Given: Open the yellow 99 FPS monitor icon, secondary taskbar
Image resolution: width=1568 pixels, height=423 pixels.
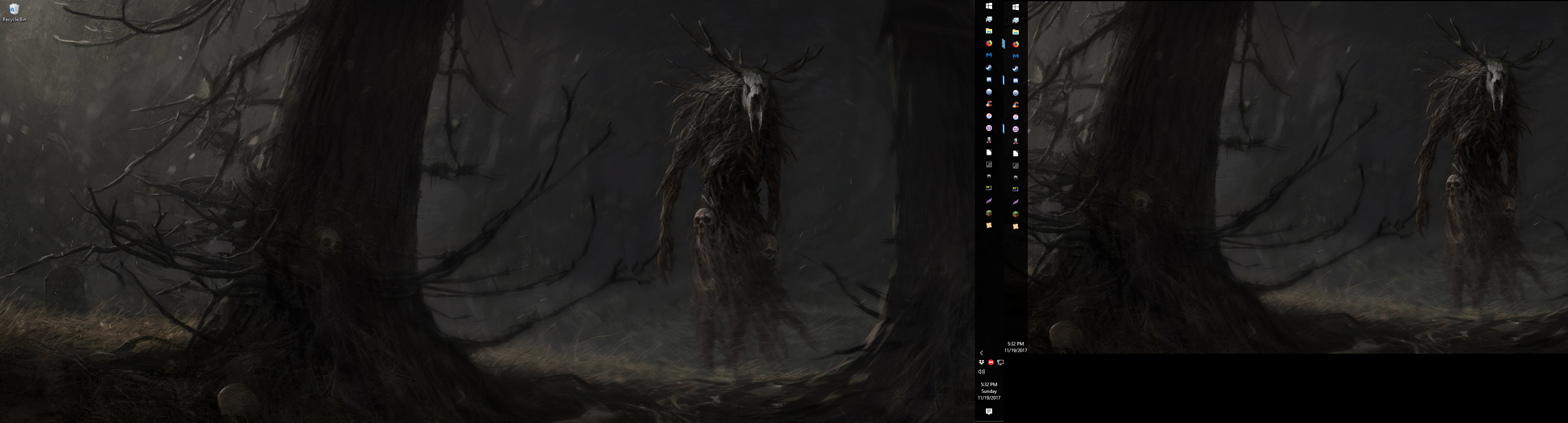Looking at the screenshot, I should click(x=1015, y=190).
